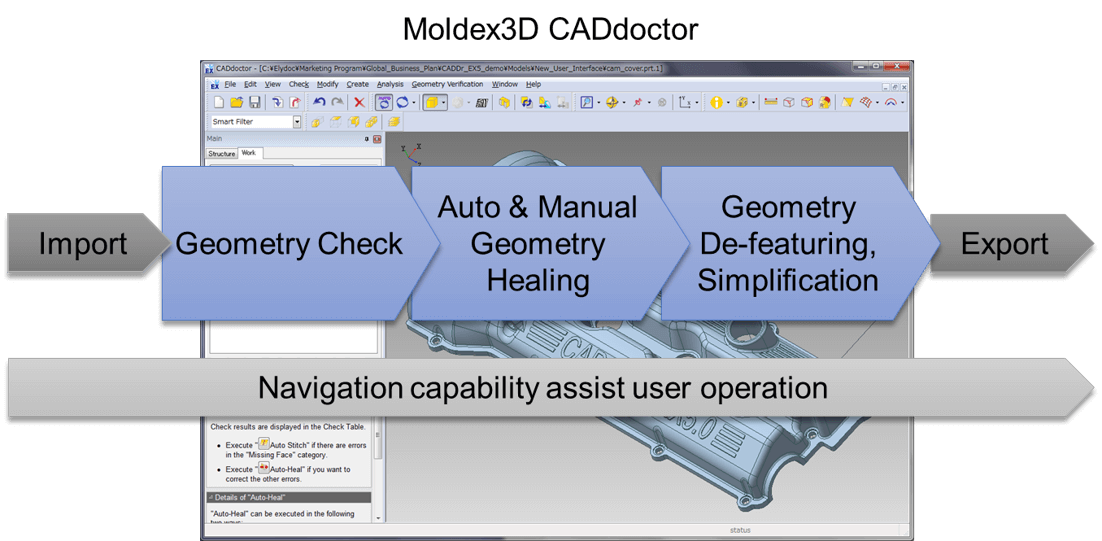Open the rotate icon's dropdown arrow
Viewport: 1102px width, 541px height.
coord(413,103)
